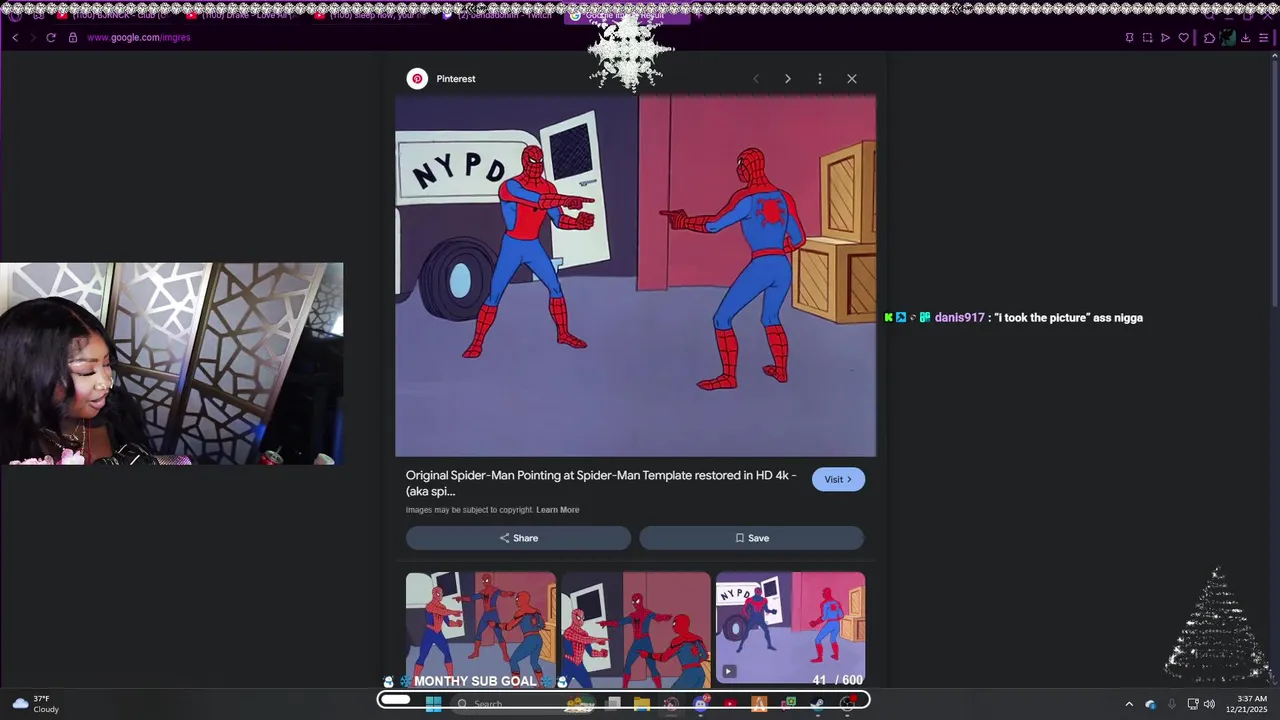Click the Pinterest logo icon
Viewport: 1280px width, 720px height.
click(x=417, y=79)
